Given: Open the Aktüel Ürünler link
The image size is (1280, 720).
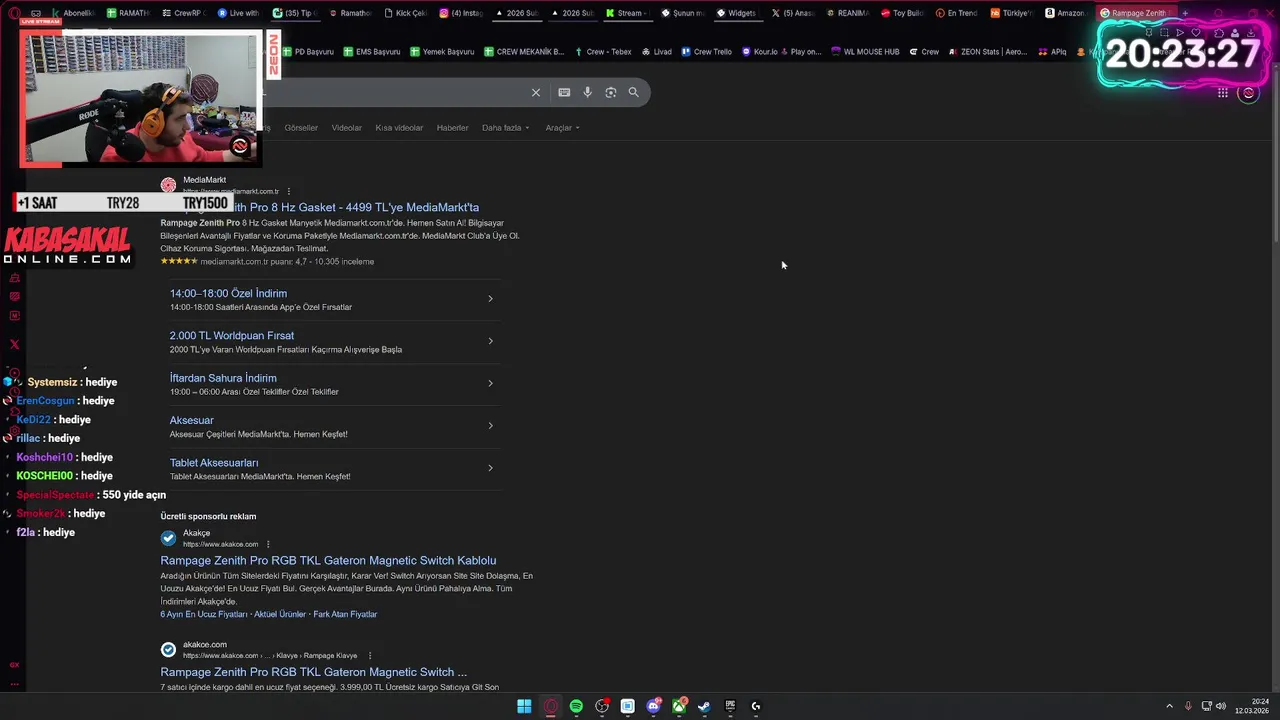Looking at the screenshot, I should [280, 614].
